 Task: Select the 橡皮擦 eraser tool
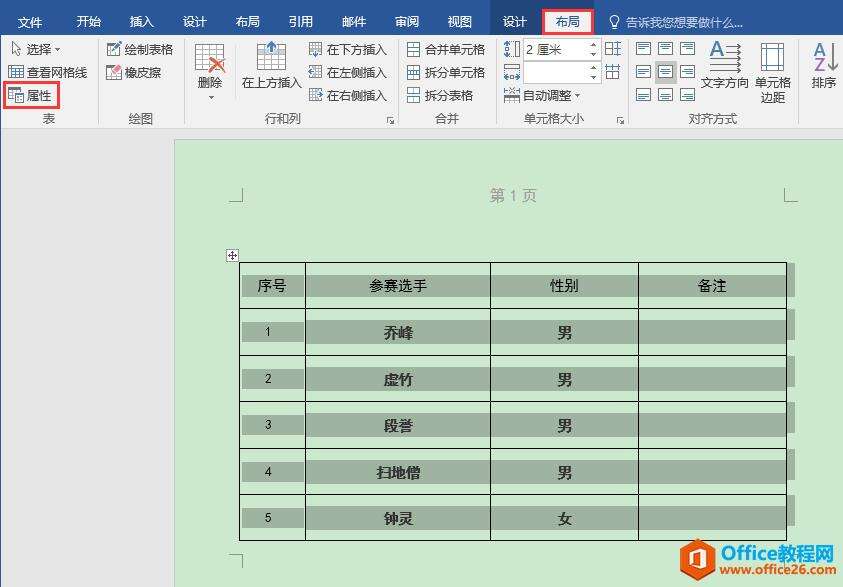133,72
